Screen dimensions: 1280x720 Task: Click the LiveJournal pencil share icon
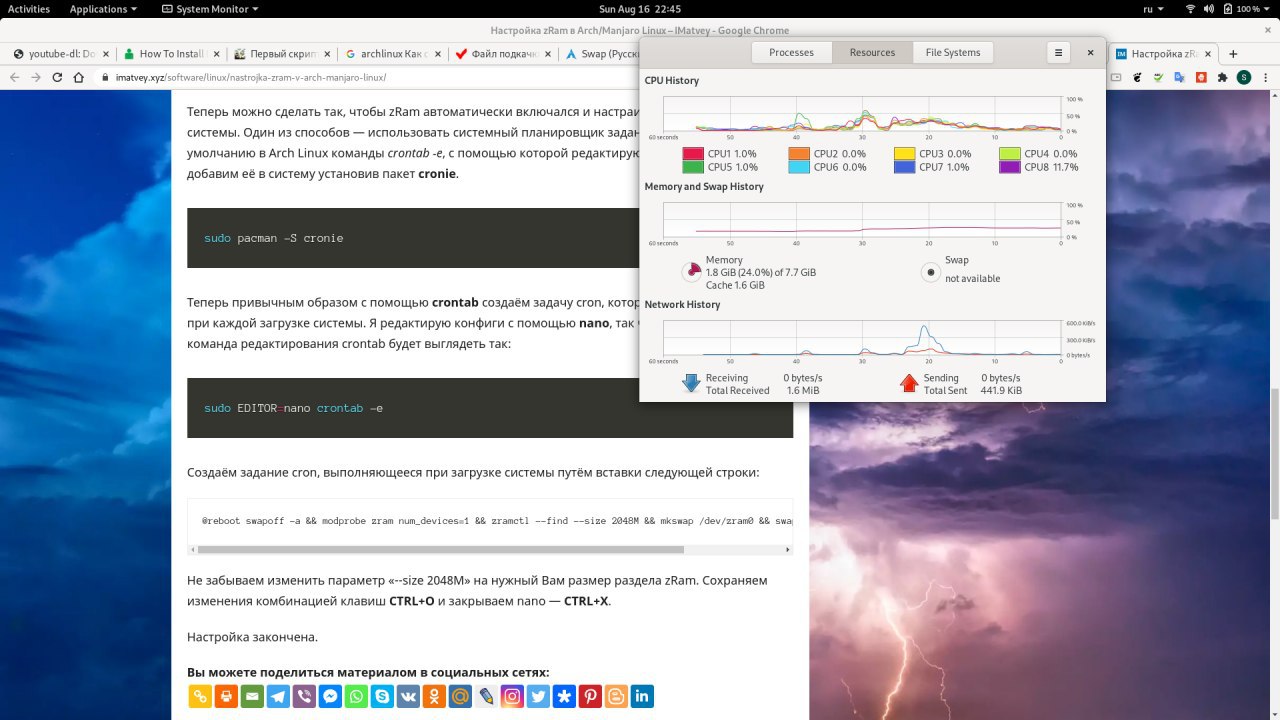point(486,696)
